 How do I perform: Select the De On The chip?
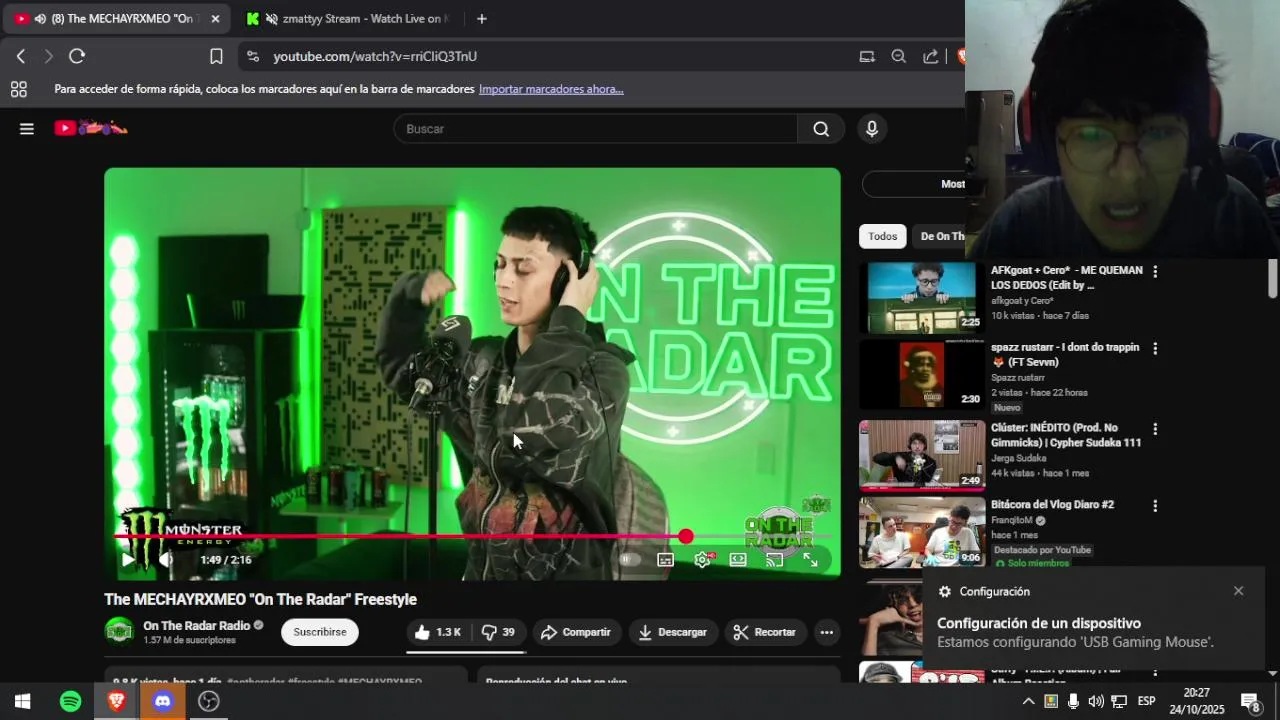[x=940, y=236]
